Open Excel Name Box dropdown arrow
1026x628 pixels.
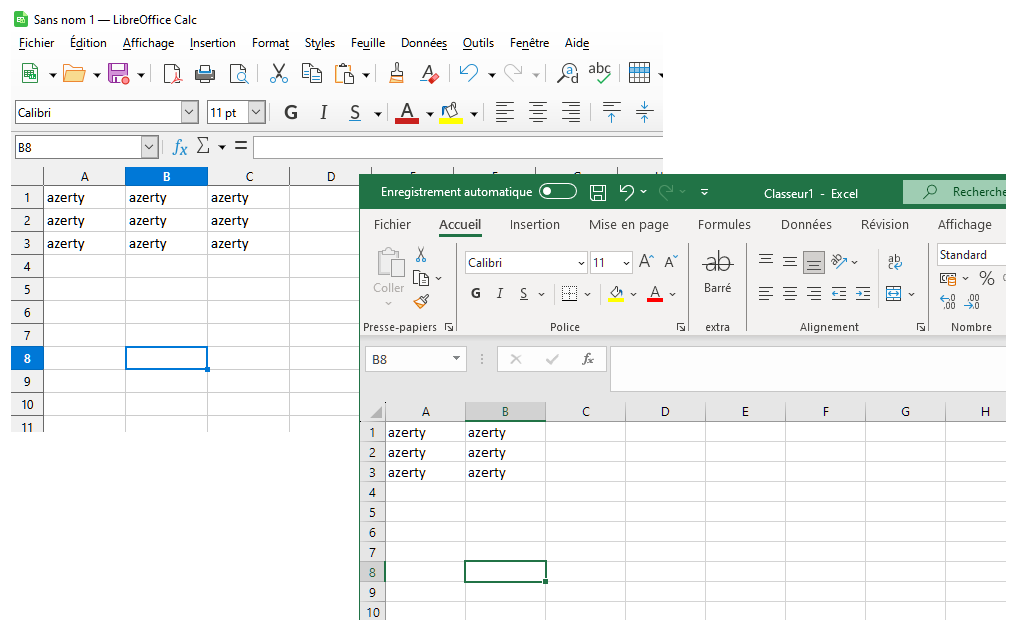(456, 358)
